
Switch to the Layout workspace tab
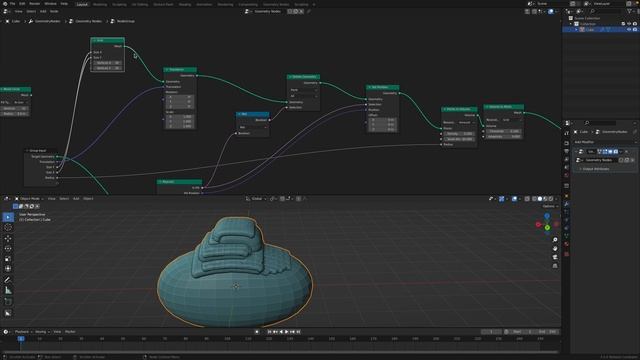click(x=82, y=4)
